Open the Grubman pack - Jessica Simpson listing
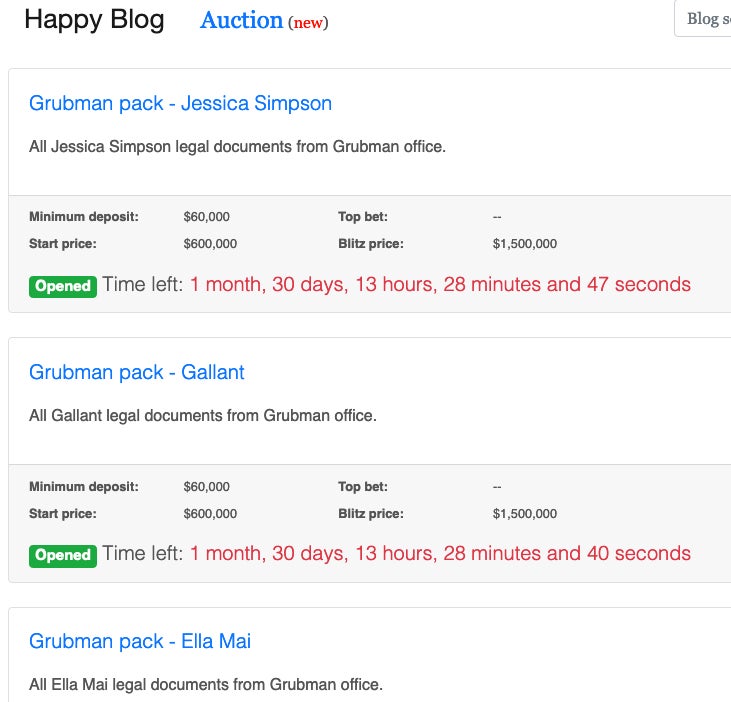The image size is (731, 702). 180,103
